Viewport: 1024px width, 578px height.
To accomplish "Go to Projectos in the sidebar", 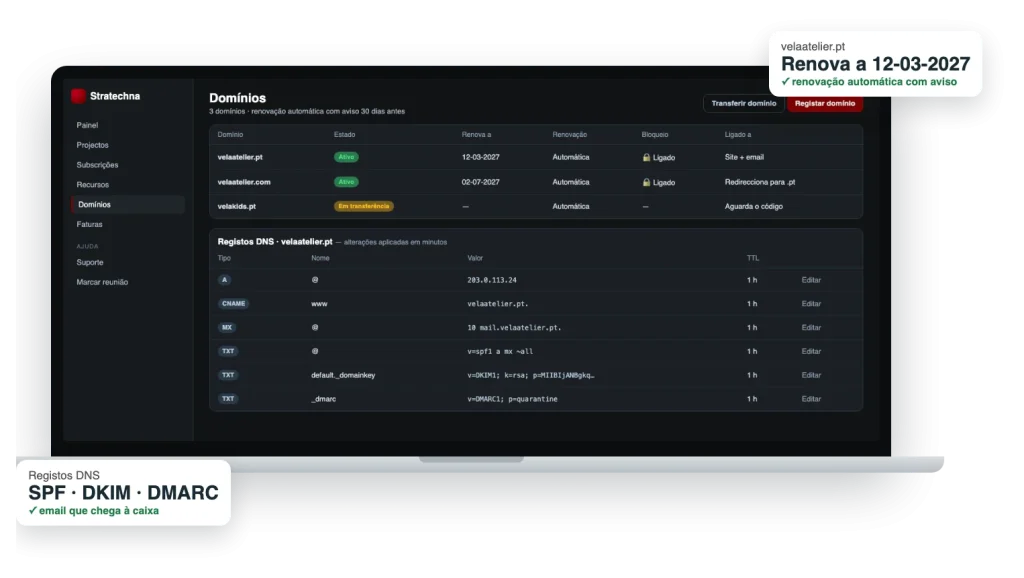I will 92,145.
